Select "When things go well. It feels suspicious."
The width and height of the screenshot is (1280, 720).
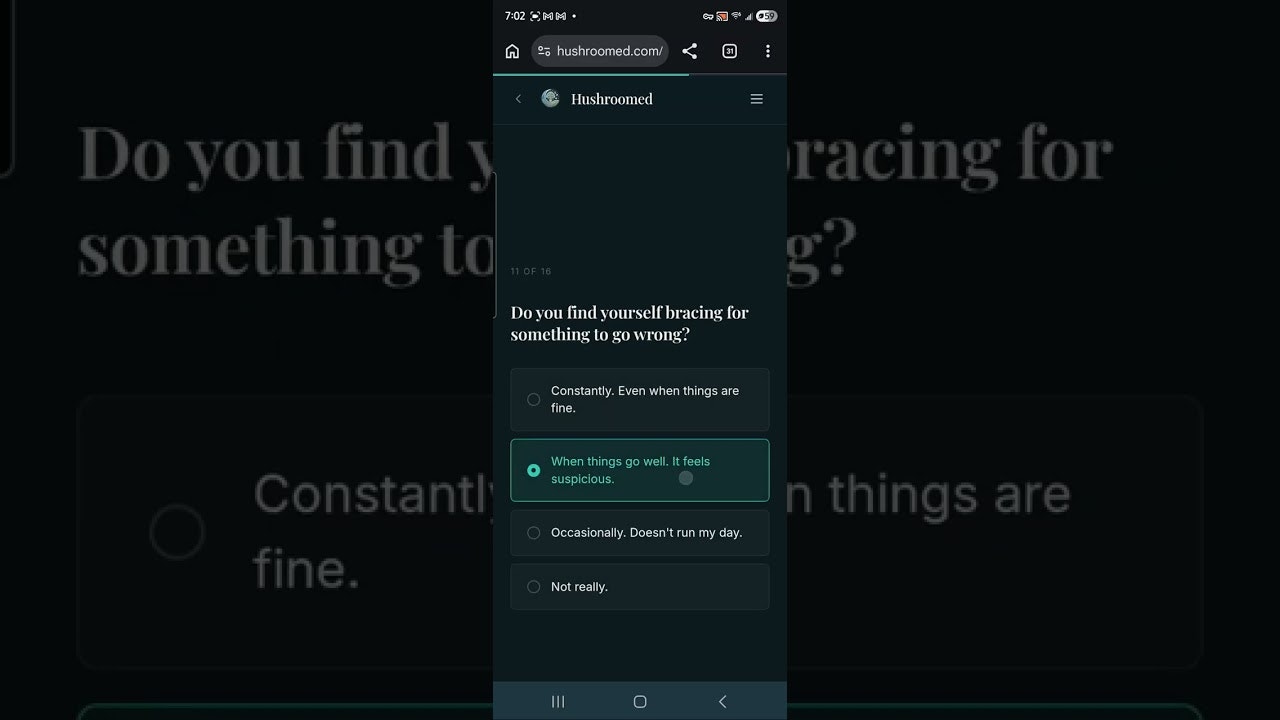tap(640, 470)
